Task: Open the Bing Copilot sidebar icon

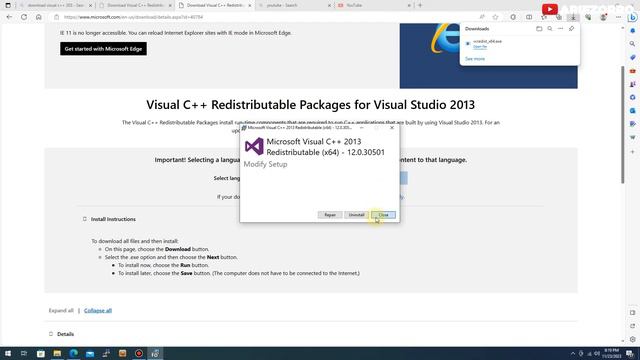Action: 633,17
